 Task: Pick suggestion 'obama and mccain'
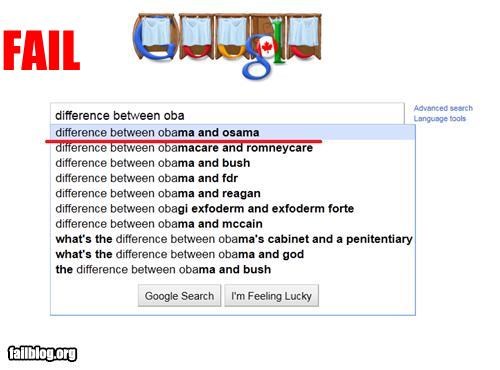coord(233,224)
